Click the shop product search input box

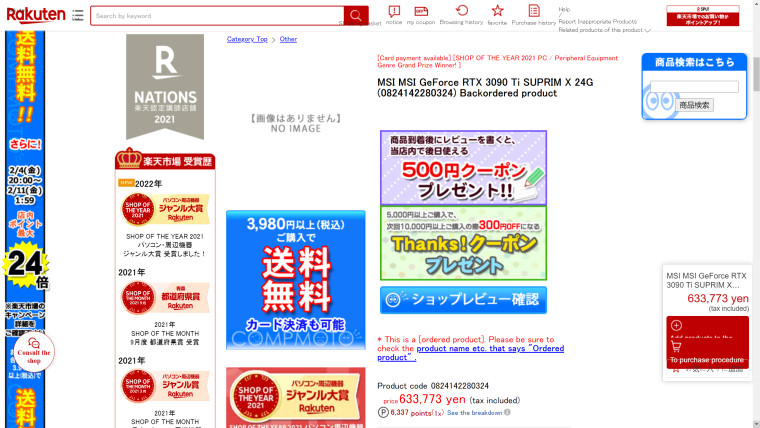click(694, 87)
